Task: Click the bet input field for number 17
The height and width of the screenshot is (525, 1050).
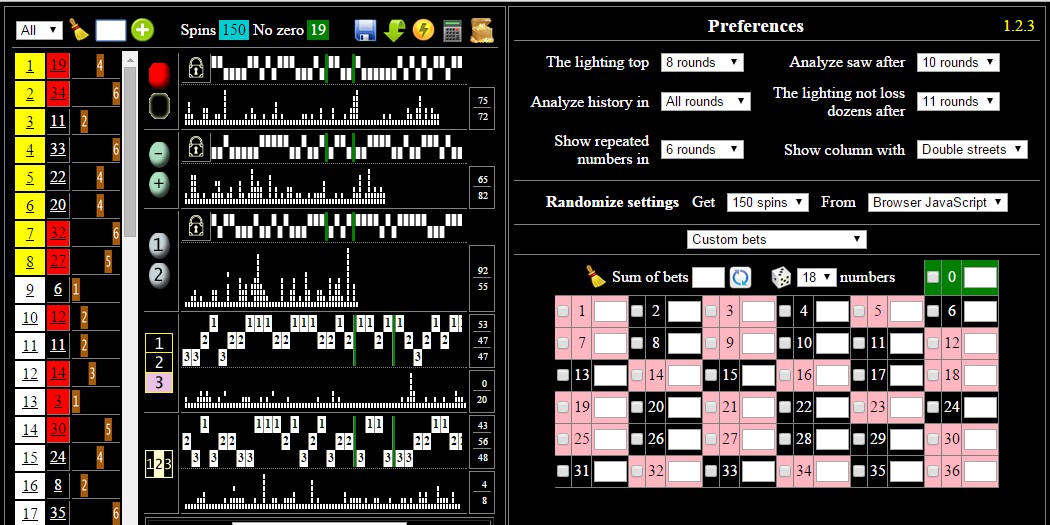Action: click(x=907, y=375)
